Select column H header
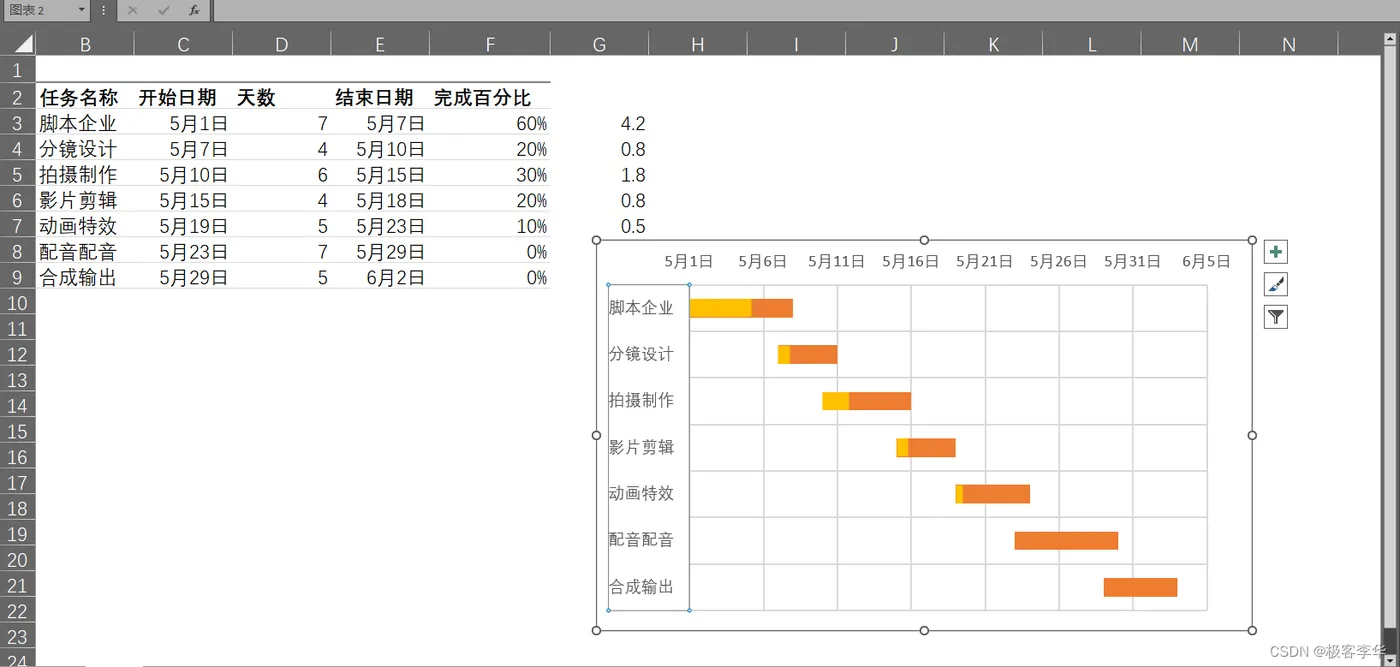This screenshot has height=667, width=1400. (x=697, y=44)
